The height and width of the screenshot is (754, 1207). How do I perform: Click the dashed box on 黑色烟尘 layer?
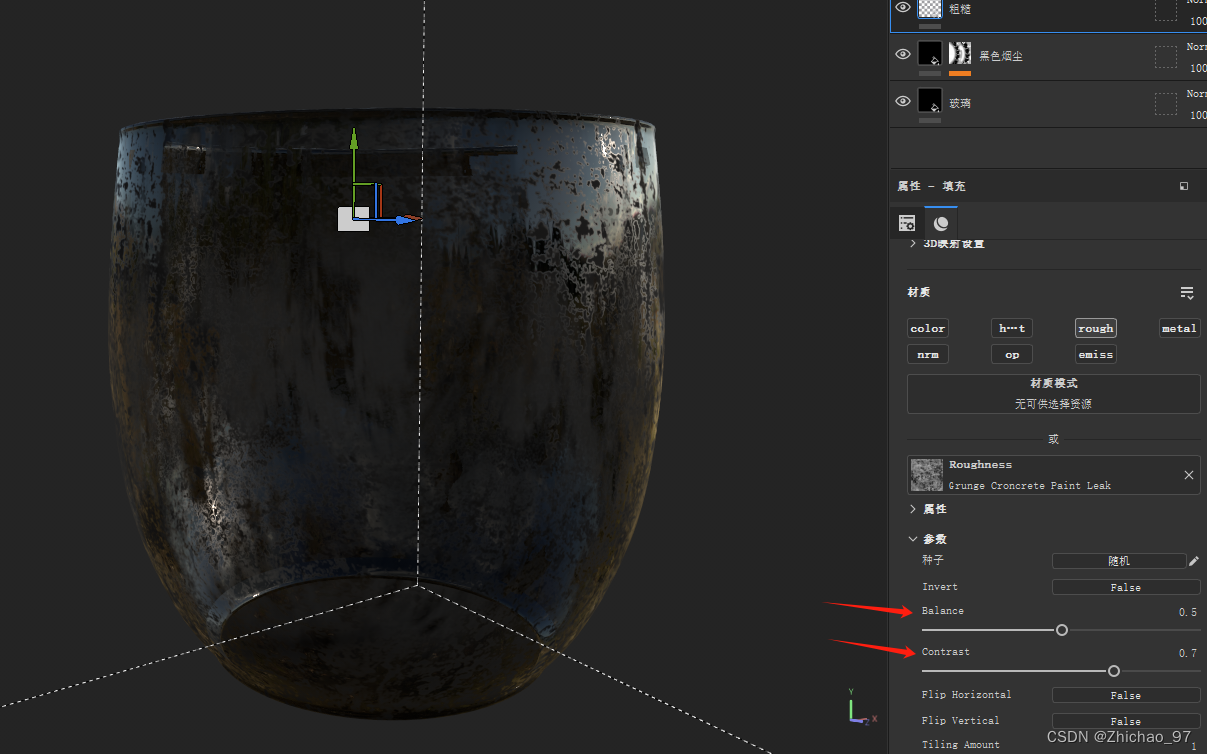tap(1165, 56)
